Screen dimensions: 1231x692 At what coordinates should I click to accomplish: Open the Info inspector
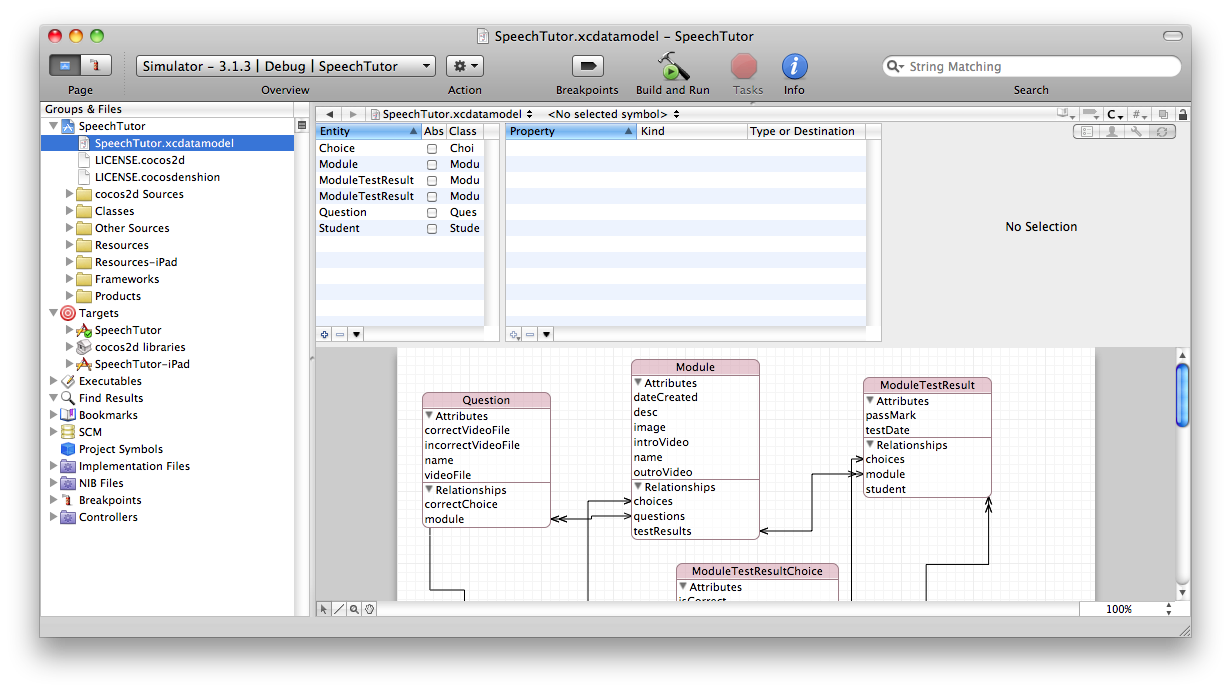794,67
